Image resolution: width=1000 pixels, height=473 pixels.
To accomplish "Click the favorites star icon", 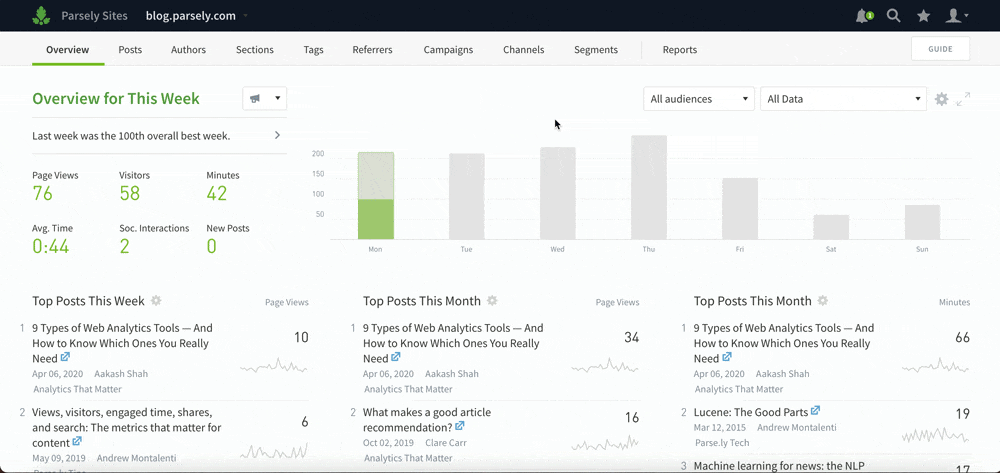I will [923, 16].
